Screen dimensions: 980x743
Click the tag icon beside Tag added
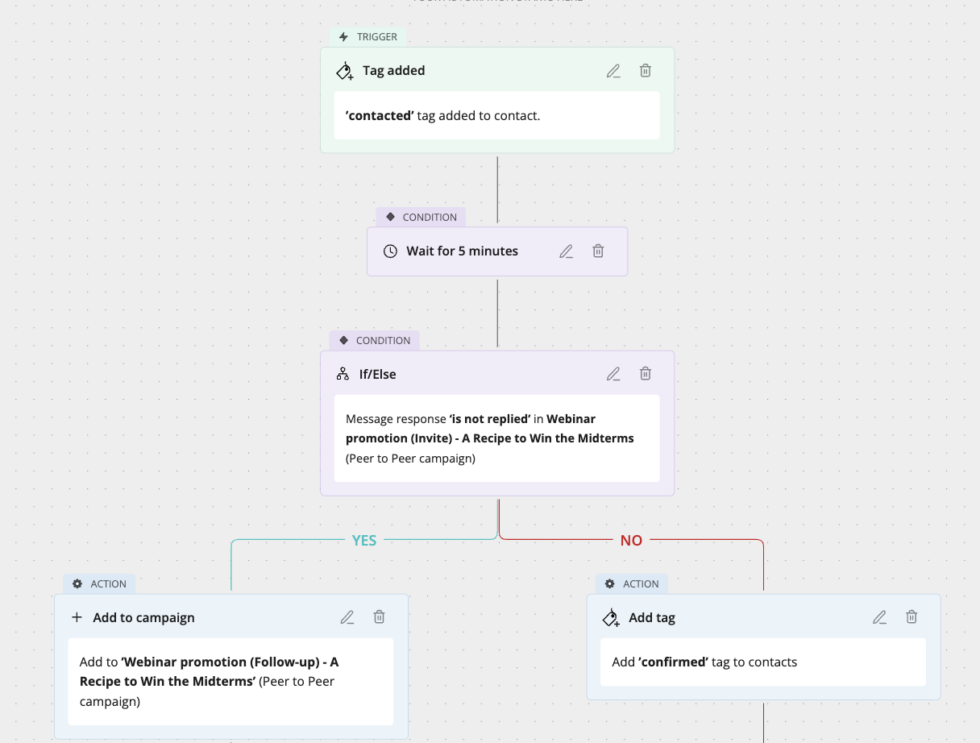tap(344, 71)
